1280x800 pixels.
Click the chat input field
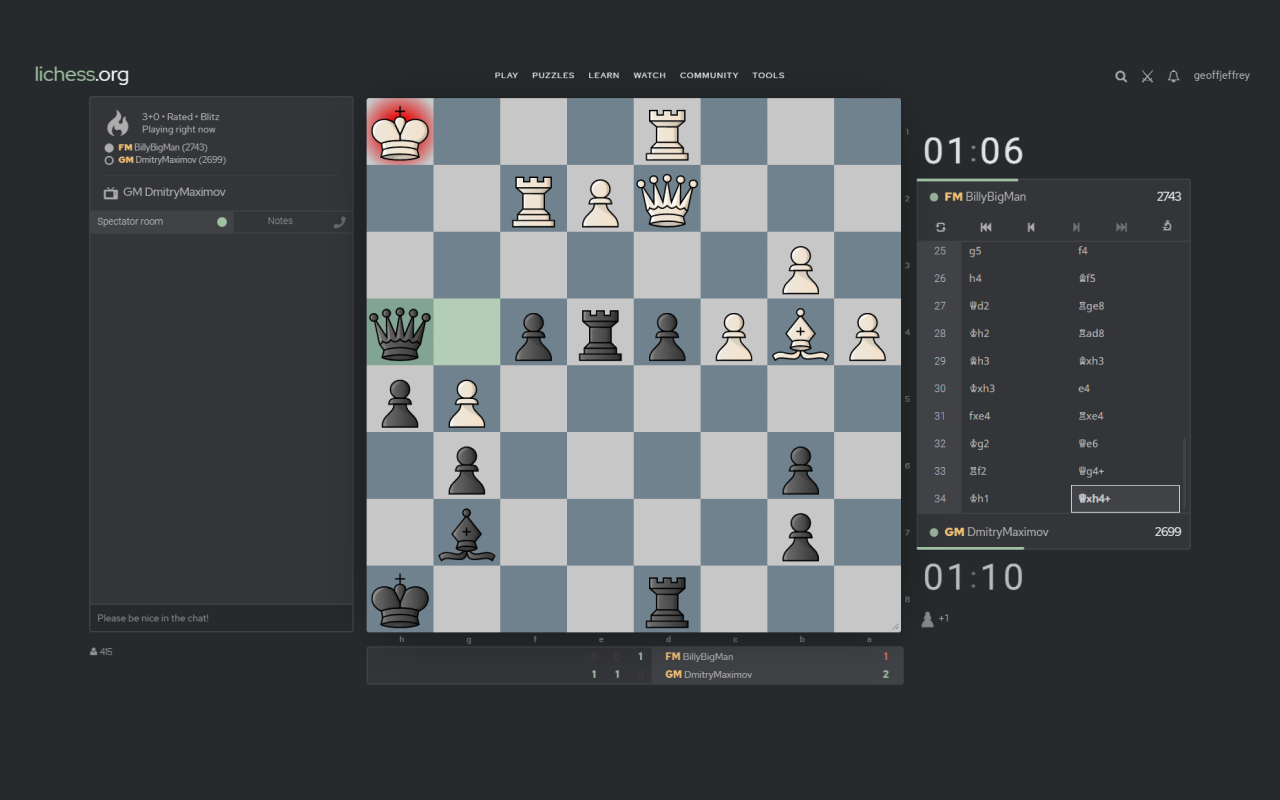(x=221, y=618)
